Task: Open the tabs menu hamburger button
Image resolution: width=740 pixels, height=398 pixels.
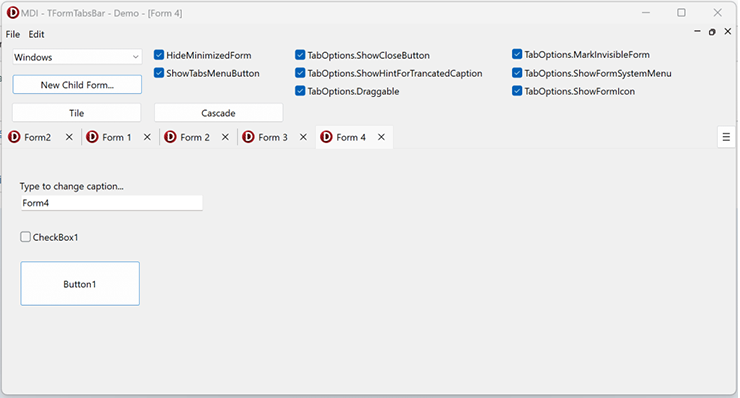Action: (x=726, y=137)
